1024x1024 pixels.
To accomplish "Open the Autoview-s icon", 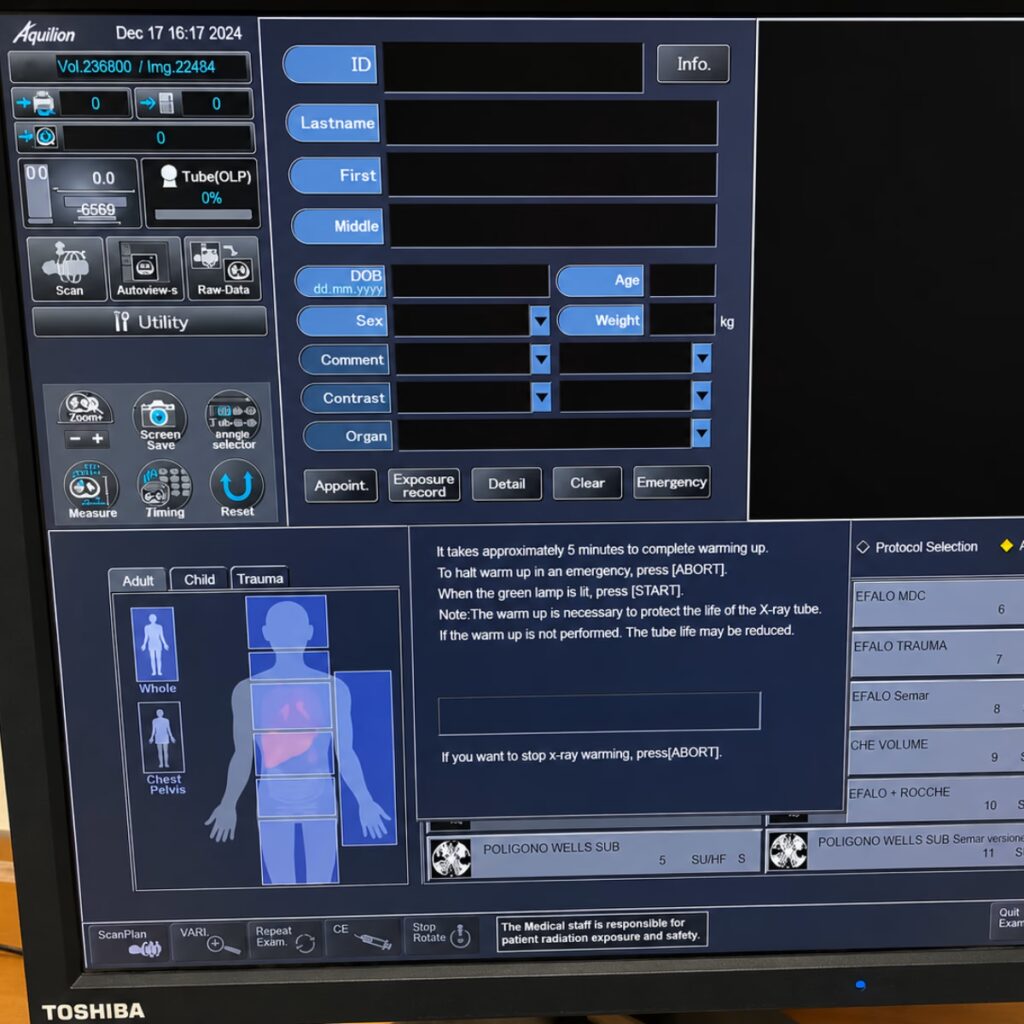I will click(145, 268).
